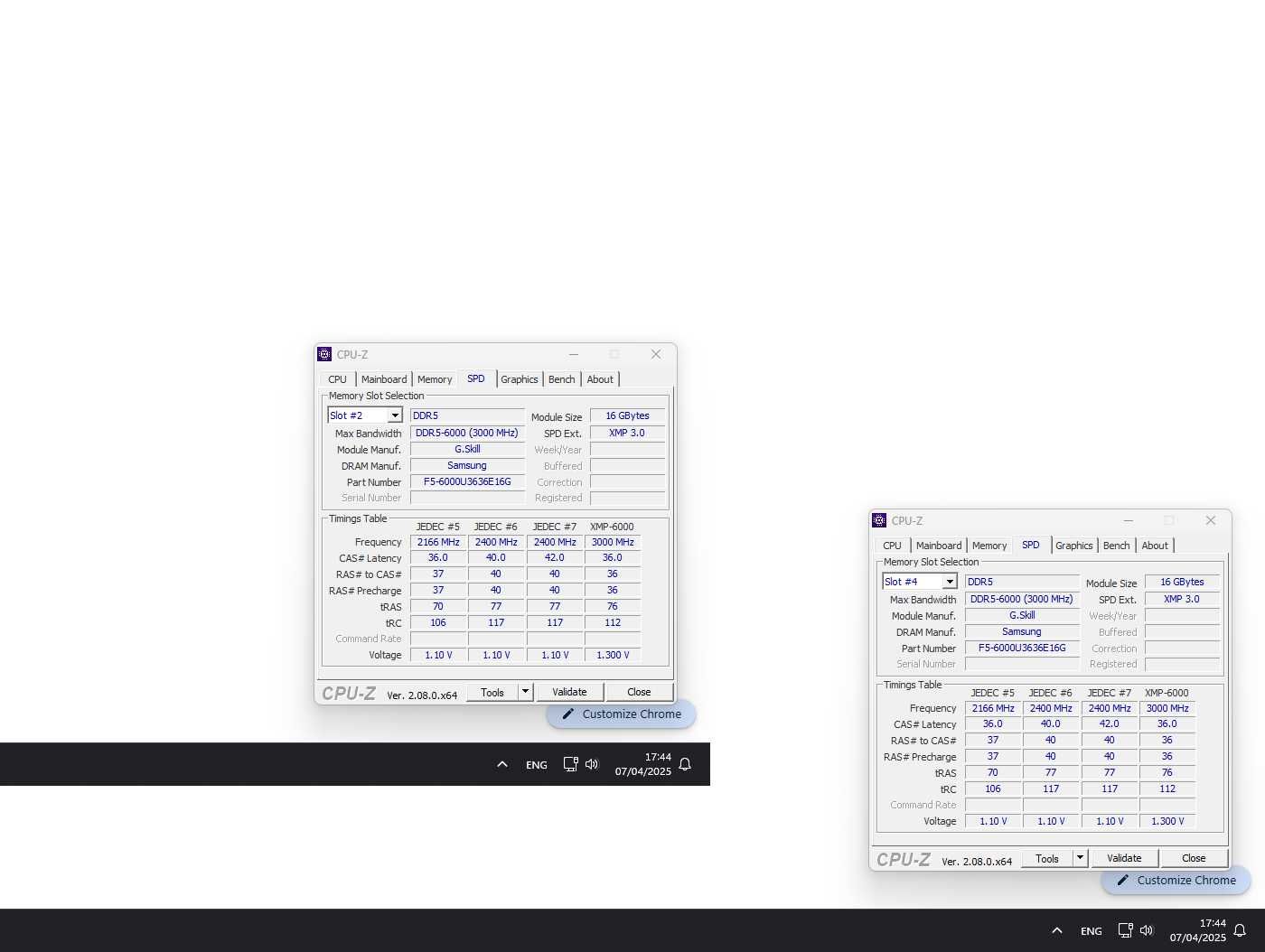Click the volume icon on taskbar below Slot #4 window
The image size is (1265, 952).
click(1147, 930)
